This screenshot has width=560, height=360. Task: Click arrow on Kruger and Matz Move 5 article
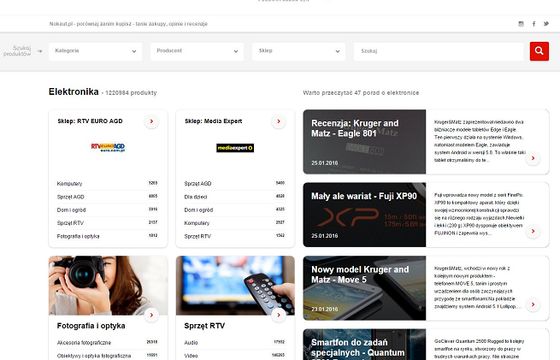(533, 304)
